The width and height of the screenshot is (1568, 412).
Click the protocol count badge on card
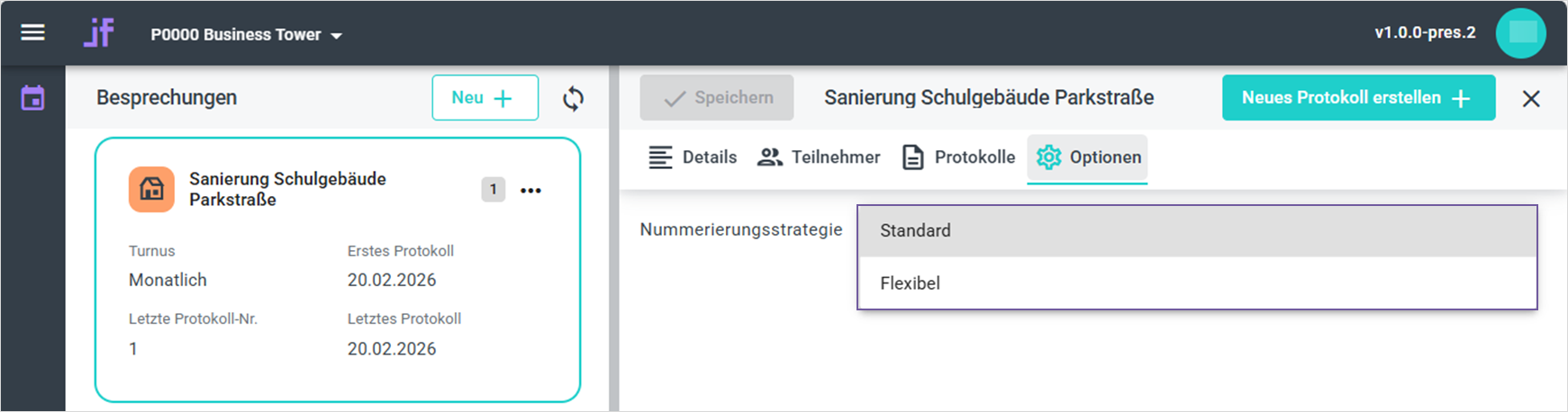pyautogui.click(x=493, y=190)
